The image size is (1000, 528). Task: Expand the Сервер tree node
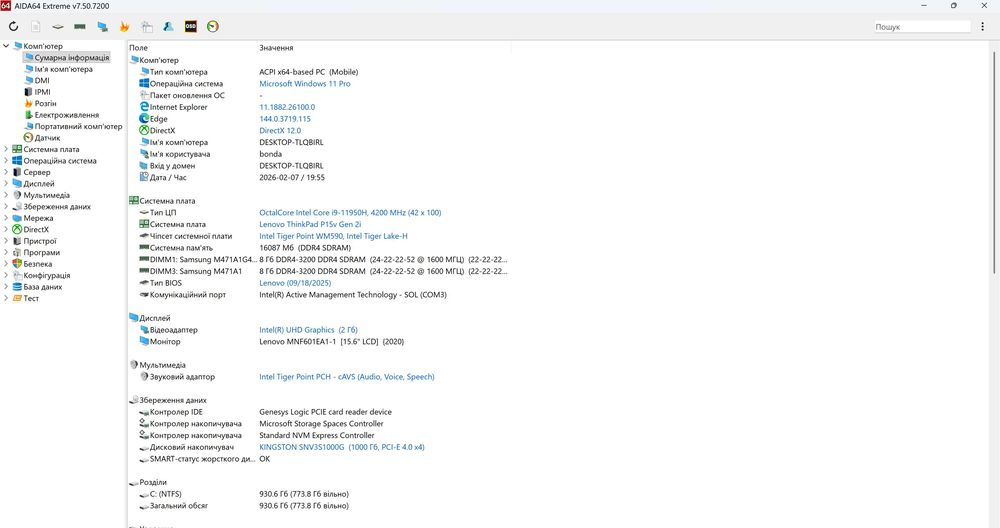coord(6,172)
